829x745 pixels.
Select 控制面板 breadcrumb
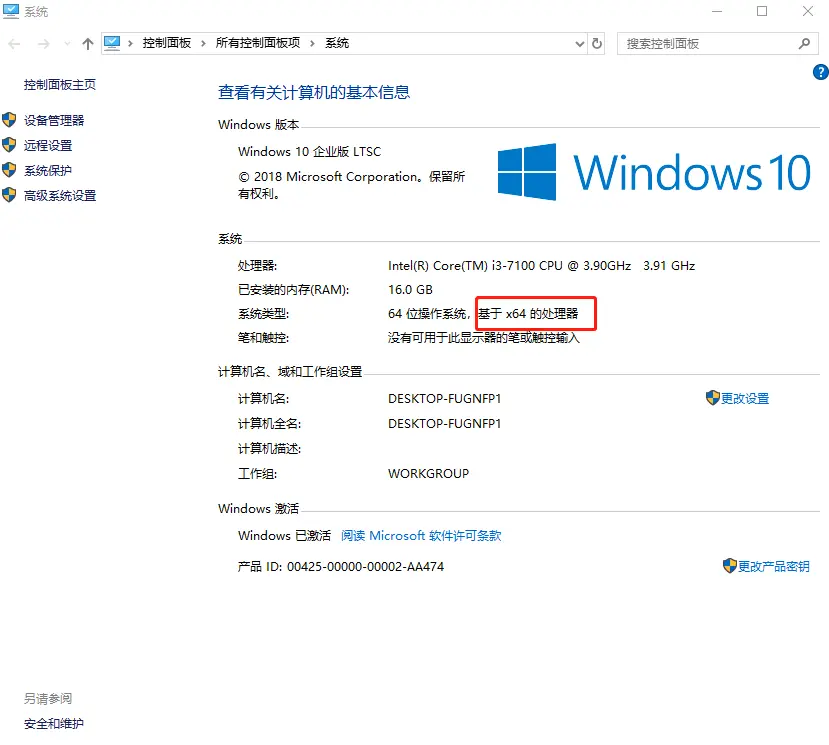point(167,43)
